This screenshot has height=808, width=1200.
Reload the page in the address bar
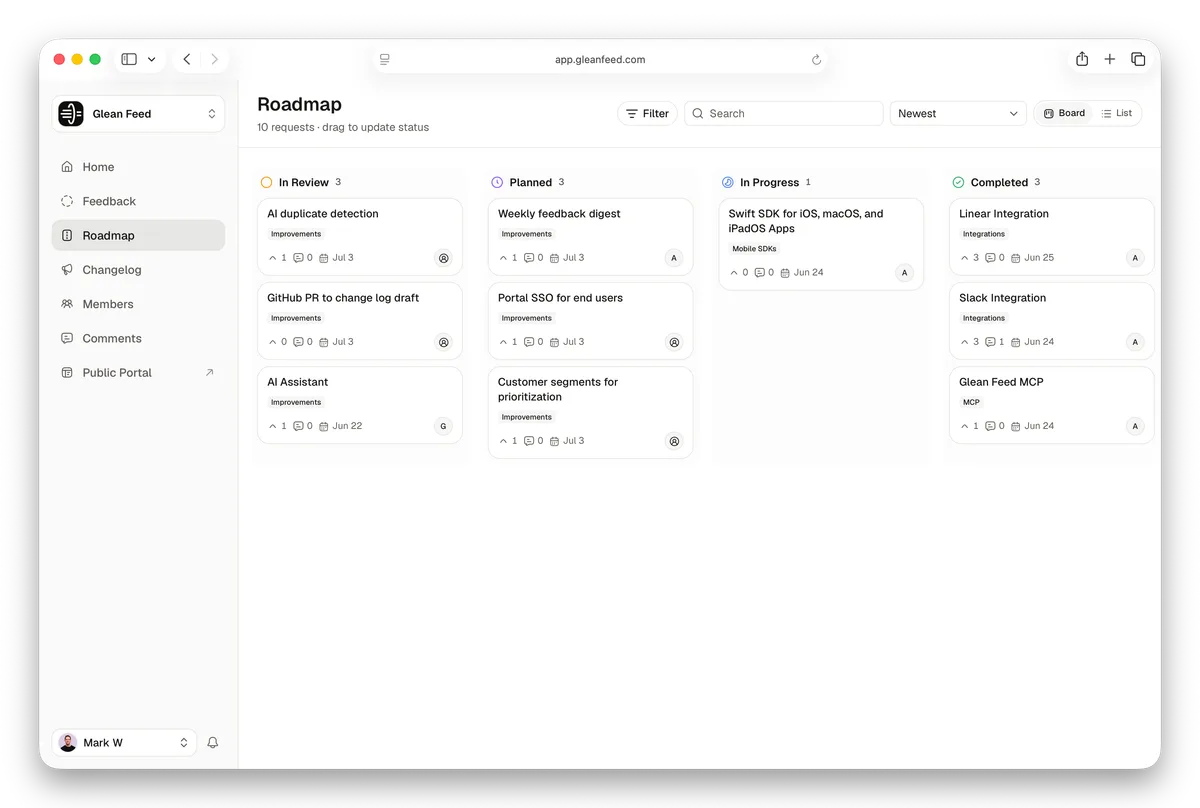coord(816,60)
